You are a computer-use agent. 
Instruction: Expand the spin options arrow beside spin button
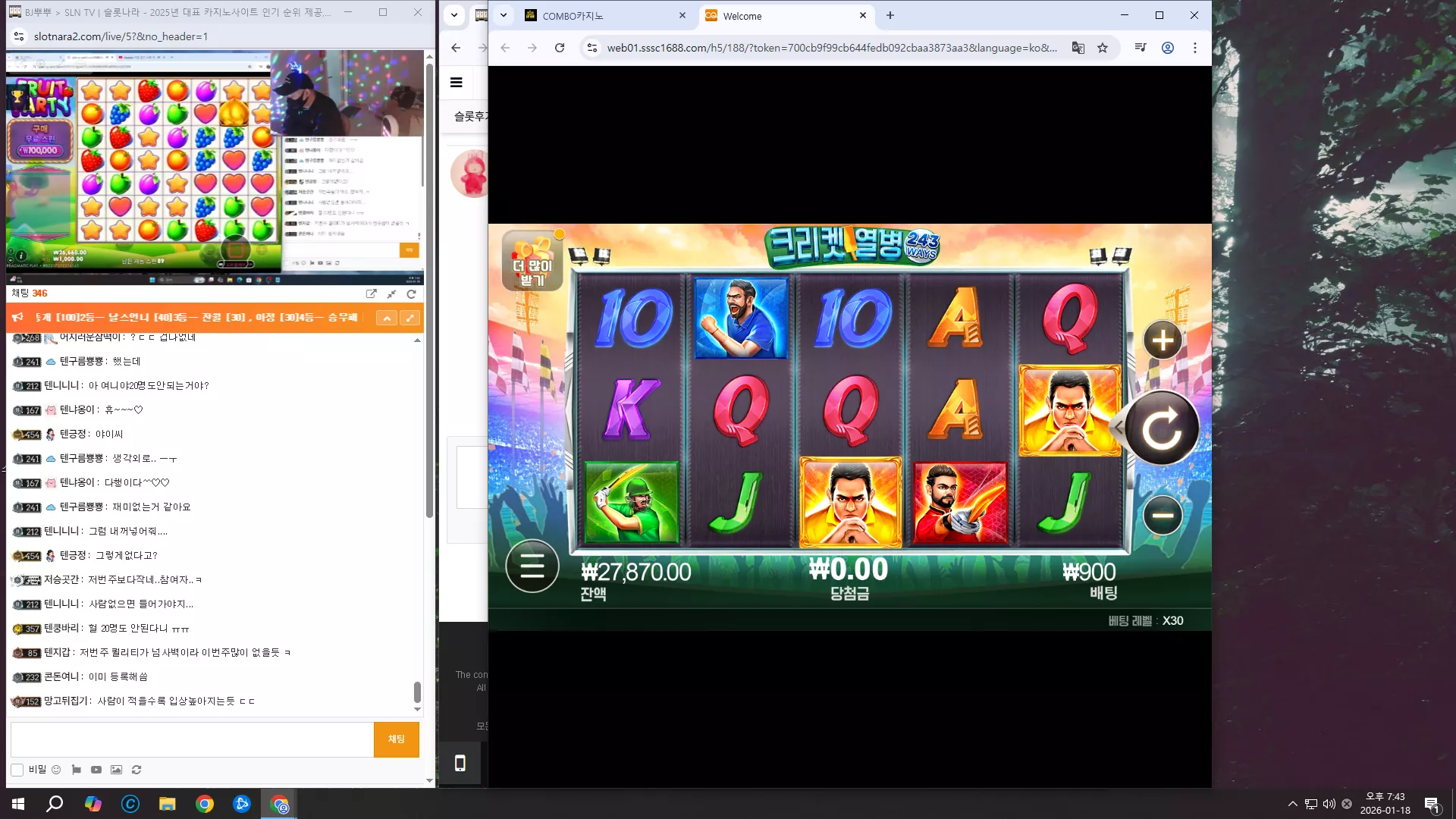click(x=1118, y=428)
